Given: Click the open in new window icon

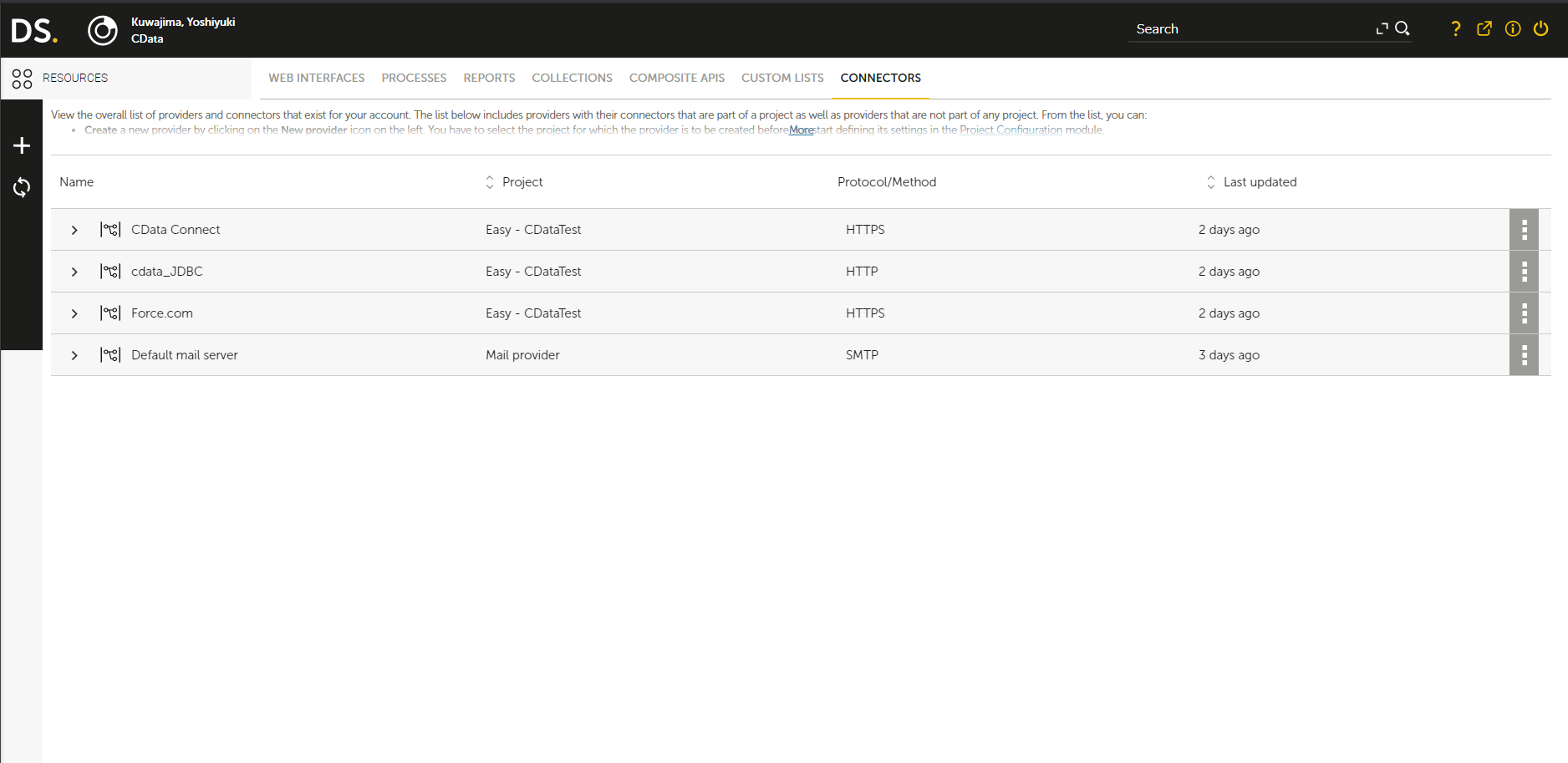Looking at the screenshot, I should [1484, 29].
